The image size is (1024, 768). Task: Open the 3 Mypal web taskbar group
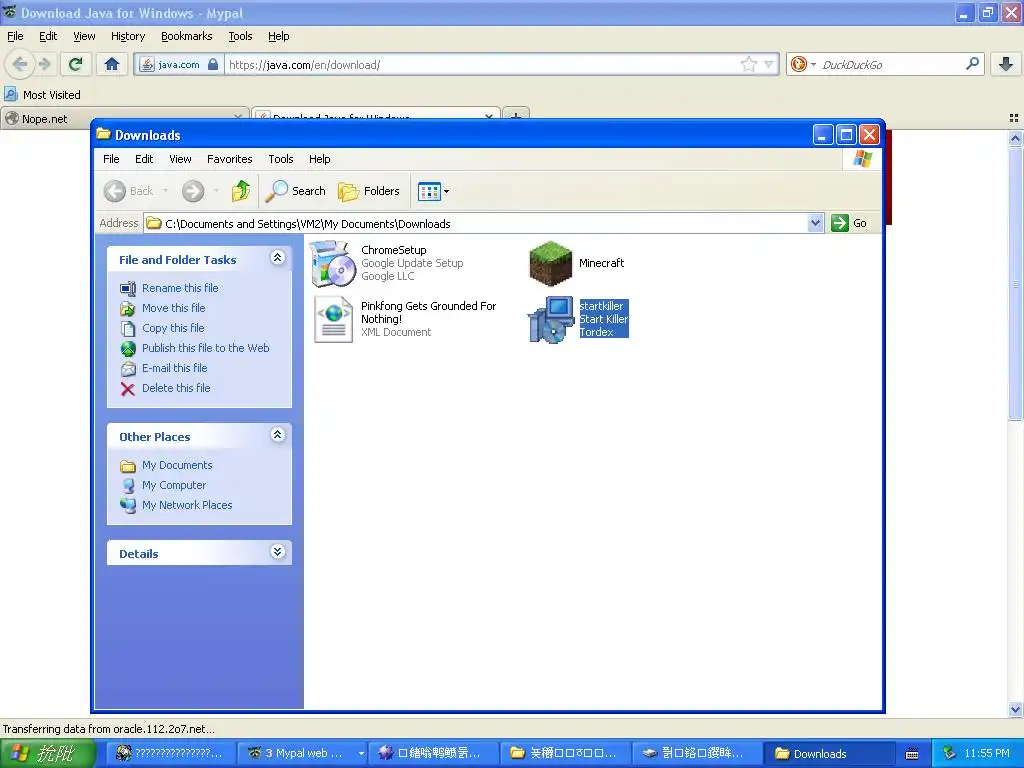click(x=301, y=754)
